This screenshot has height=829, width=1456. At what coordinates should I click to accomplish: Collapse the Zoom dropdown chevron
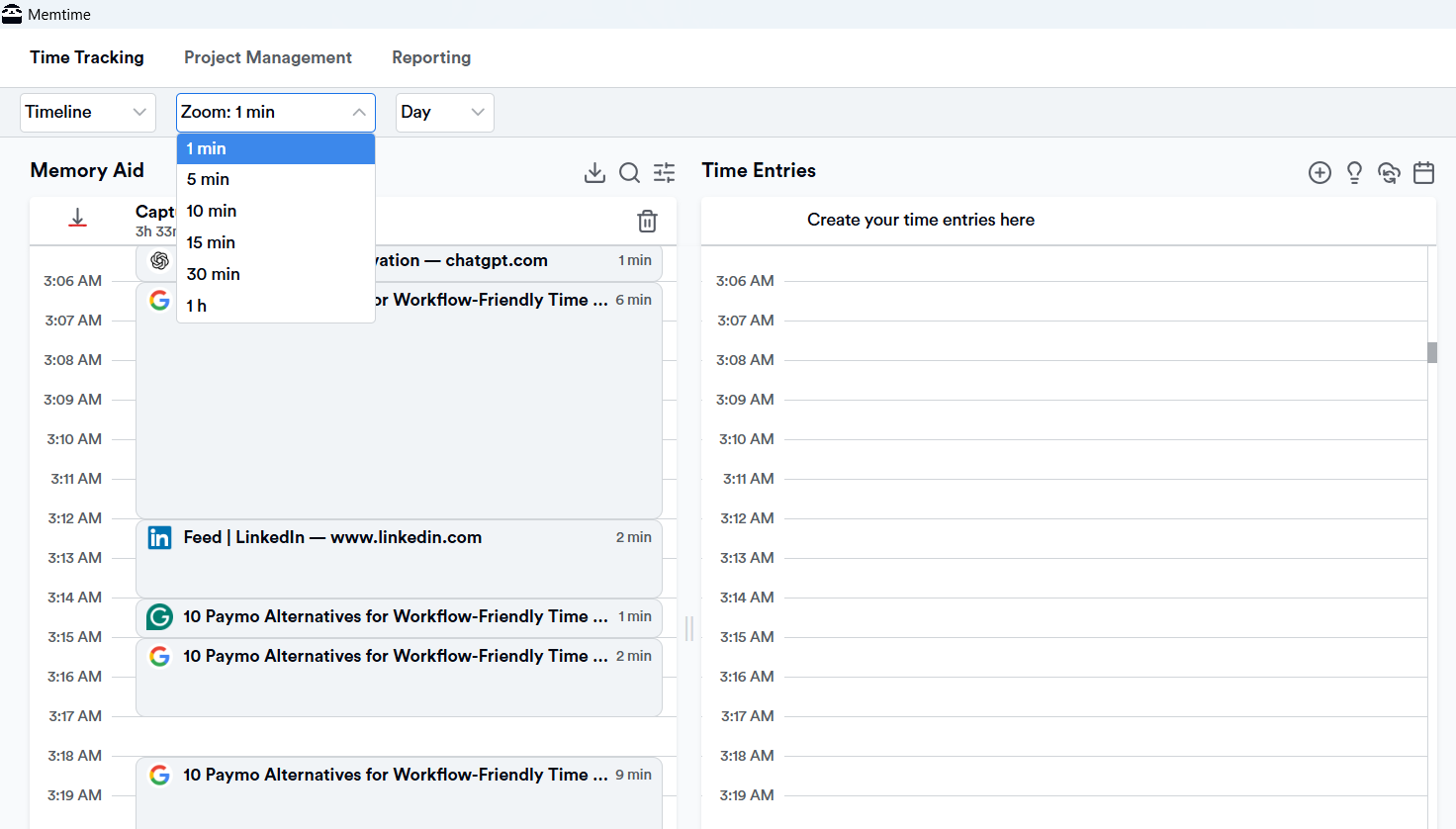click(x=360, y=112)
